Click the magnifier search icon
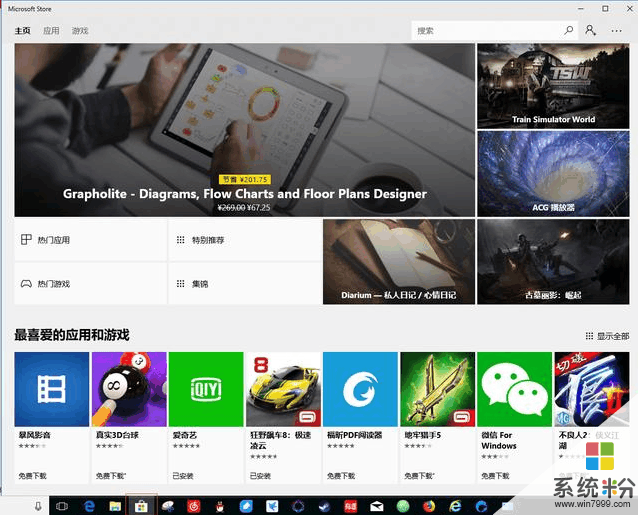 [569, 30]
